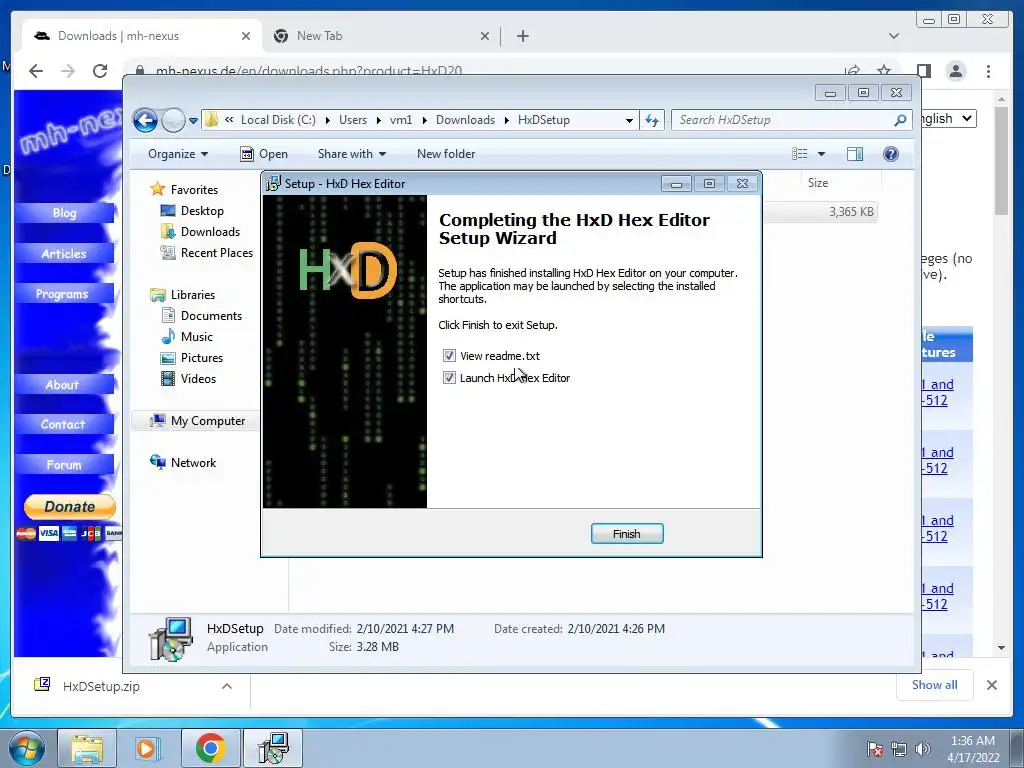Open the Chrome profile avatar icon

pyautogui.click(x=956, y=71)
